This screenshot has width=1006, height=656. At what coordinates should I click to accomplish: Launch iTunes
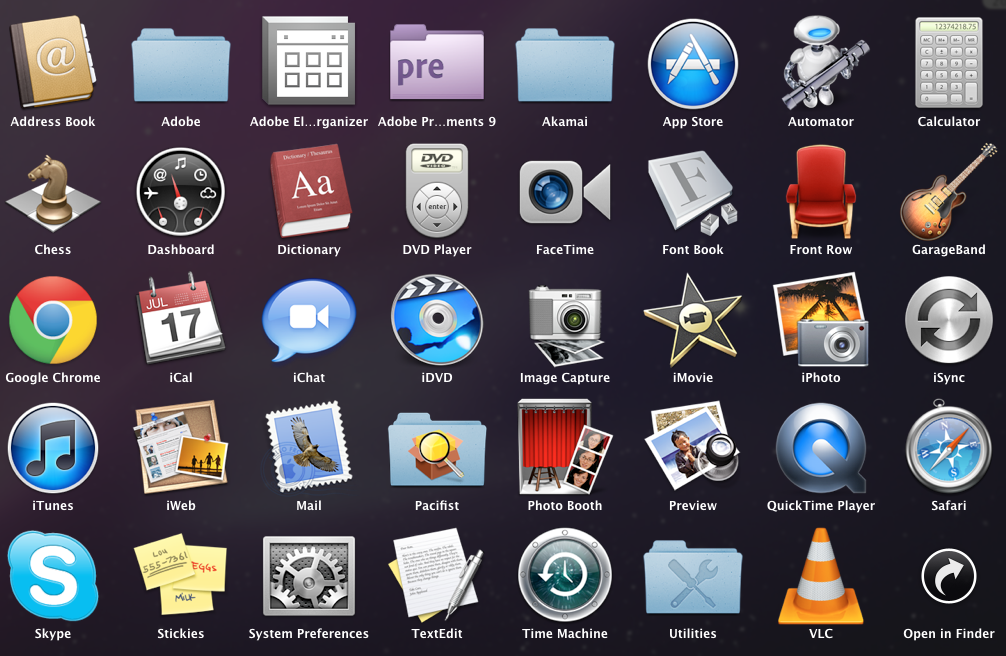pos(53,448)
